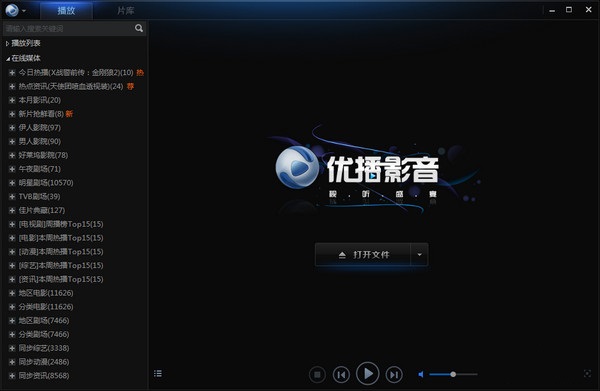Maximize the player window
Screen dimensions: 600x391
coord(569,10)
